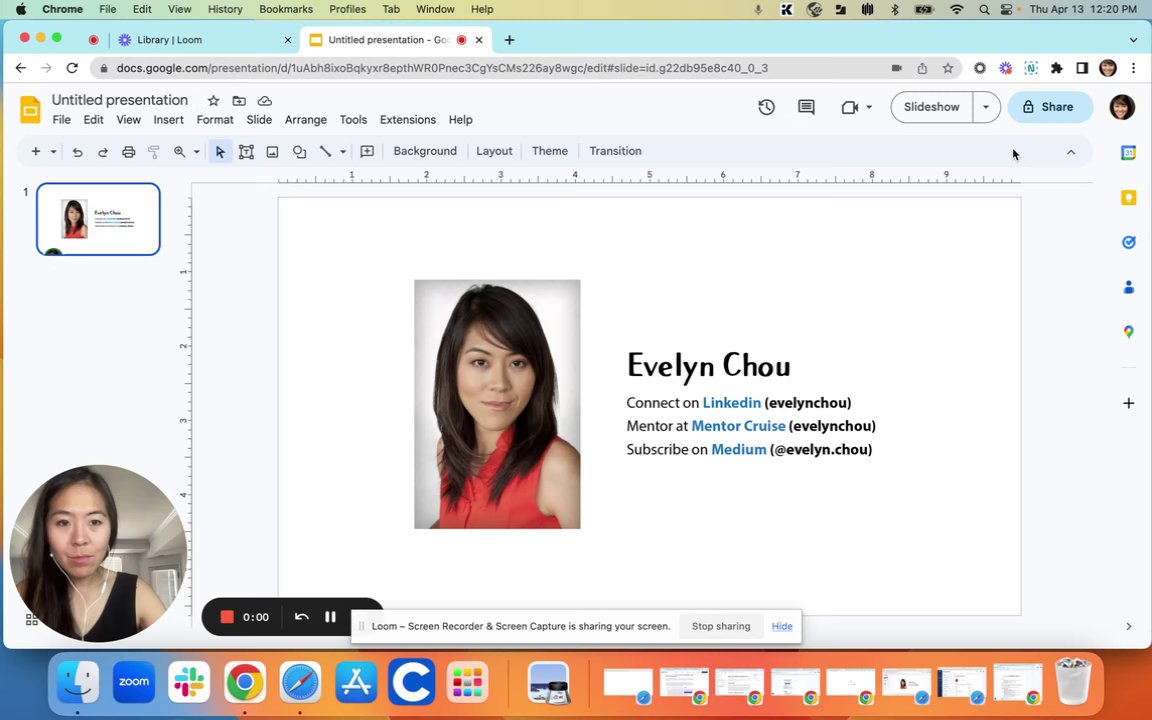The width and height of the screenshot is (1152, 720).
Task: Open Google Maps side panel
Action: coord(1128,332)
